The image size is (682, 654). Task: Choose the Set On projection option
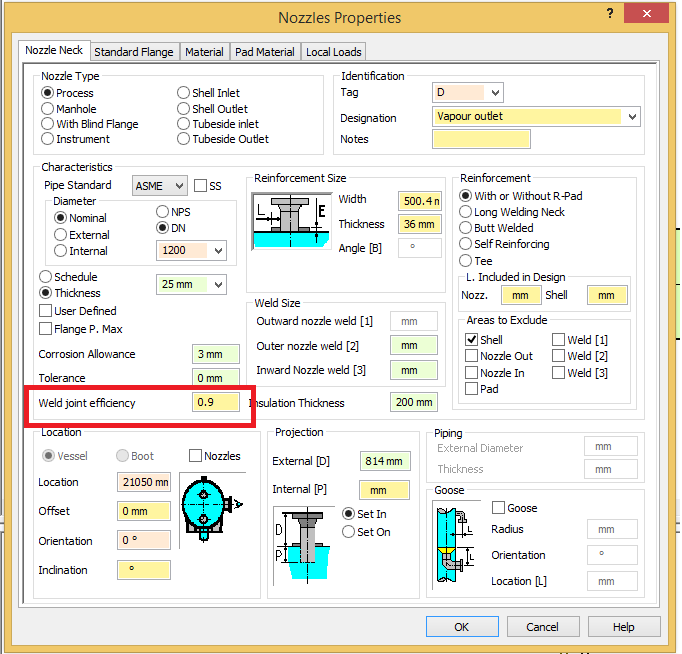click(x=349, y=532)
